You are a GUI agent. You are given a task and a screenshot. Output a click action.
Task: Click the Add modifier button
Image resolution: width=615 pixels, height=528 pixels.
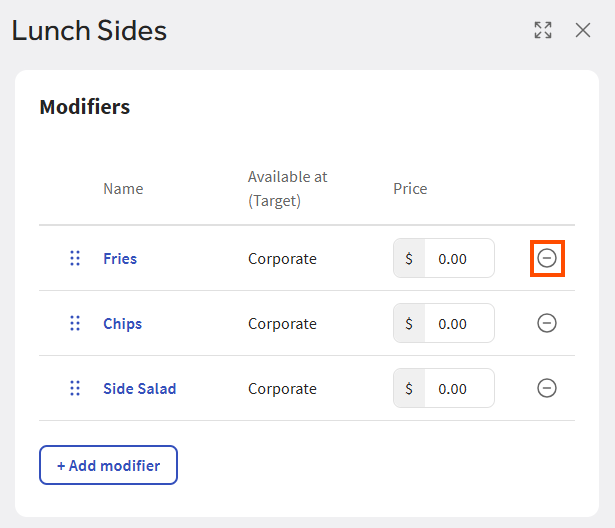[x=108, y=465]
